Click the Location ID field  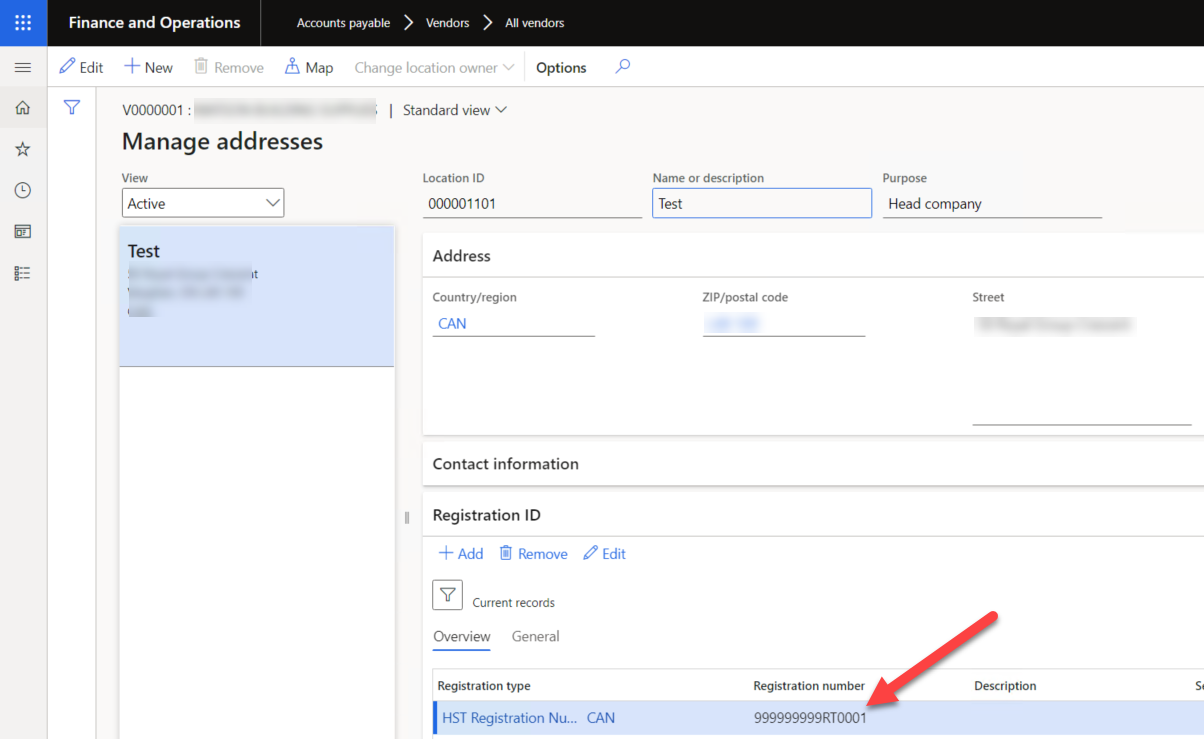pyautogui.click(x=532, y=203)
